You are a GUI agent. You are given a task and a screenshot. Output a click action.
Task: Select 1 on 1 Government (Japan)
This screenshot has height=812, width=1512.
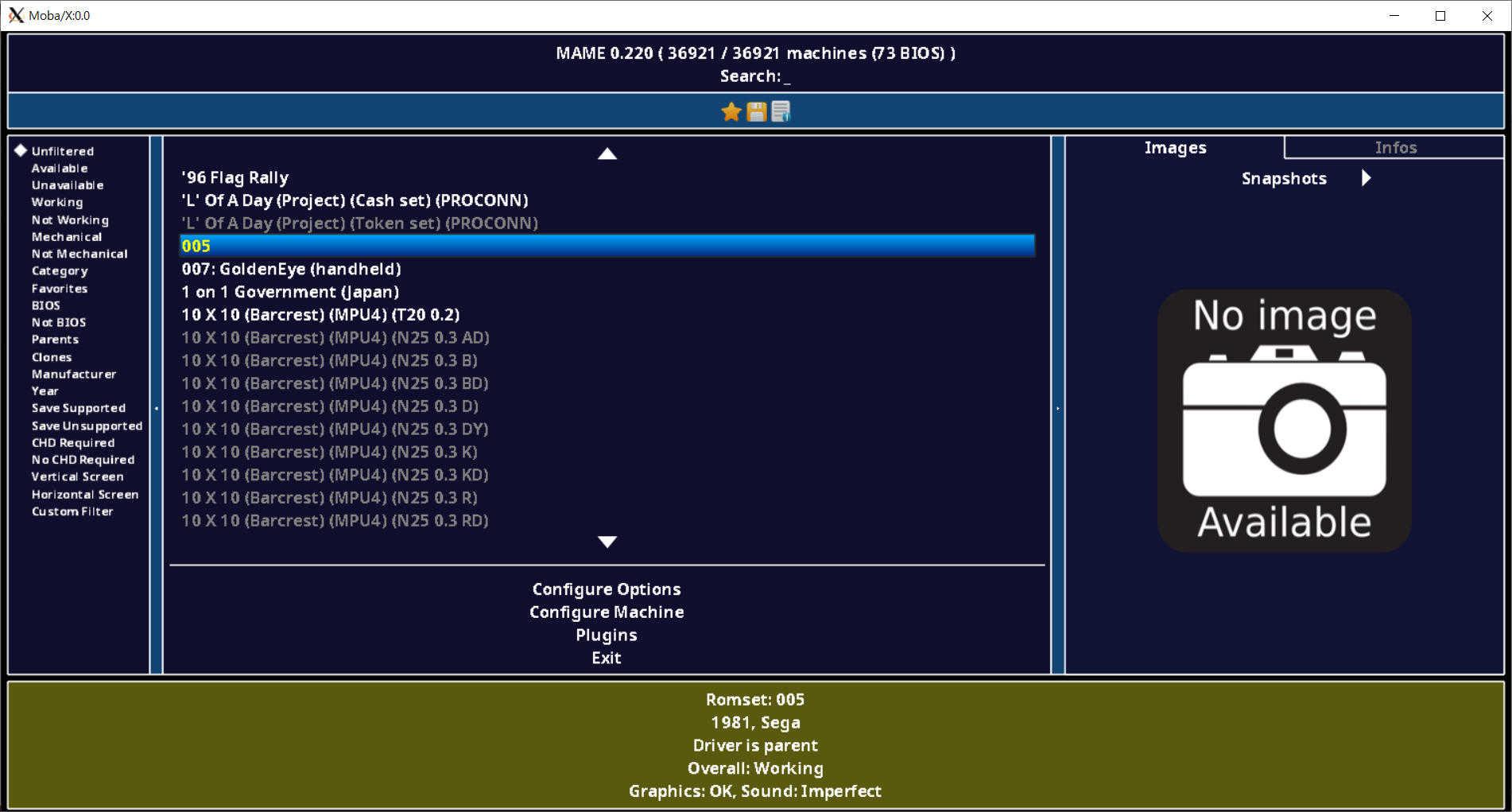[x=607, y=292]
